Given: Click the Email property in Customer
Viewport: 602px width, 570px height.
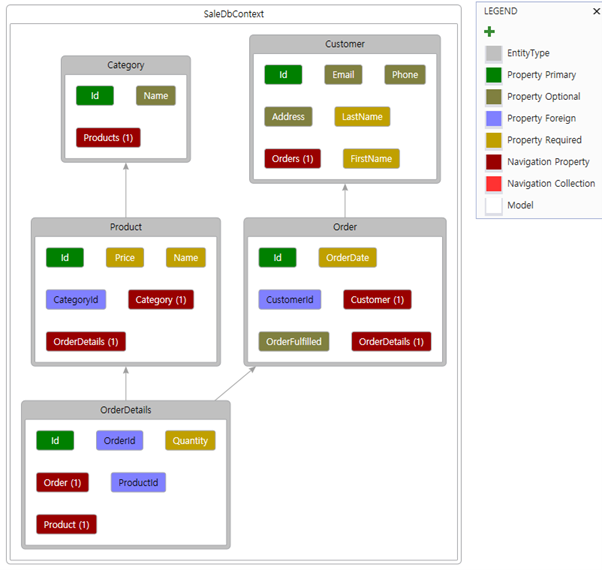Looking at the screenshot, I should [343, 75].
